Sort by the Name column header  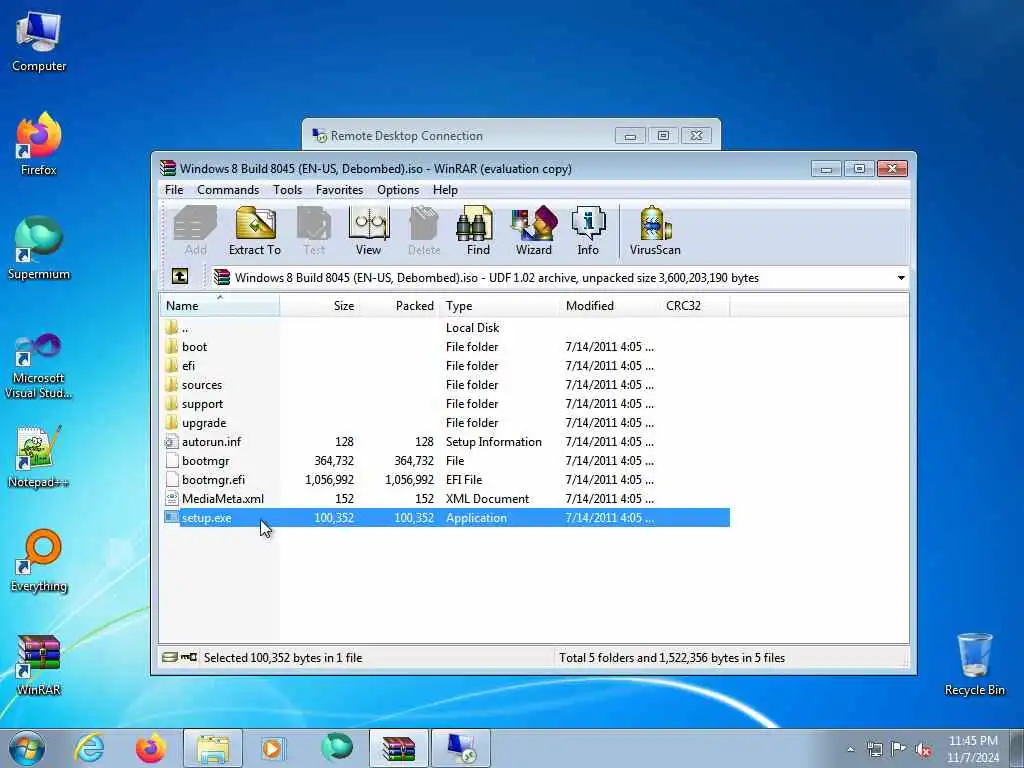click(219, 306)
